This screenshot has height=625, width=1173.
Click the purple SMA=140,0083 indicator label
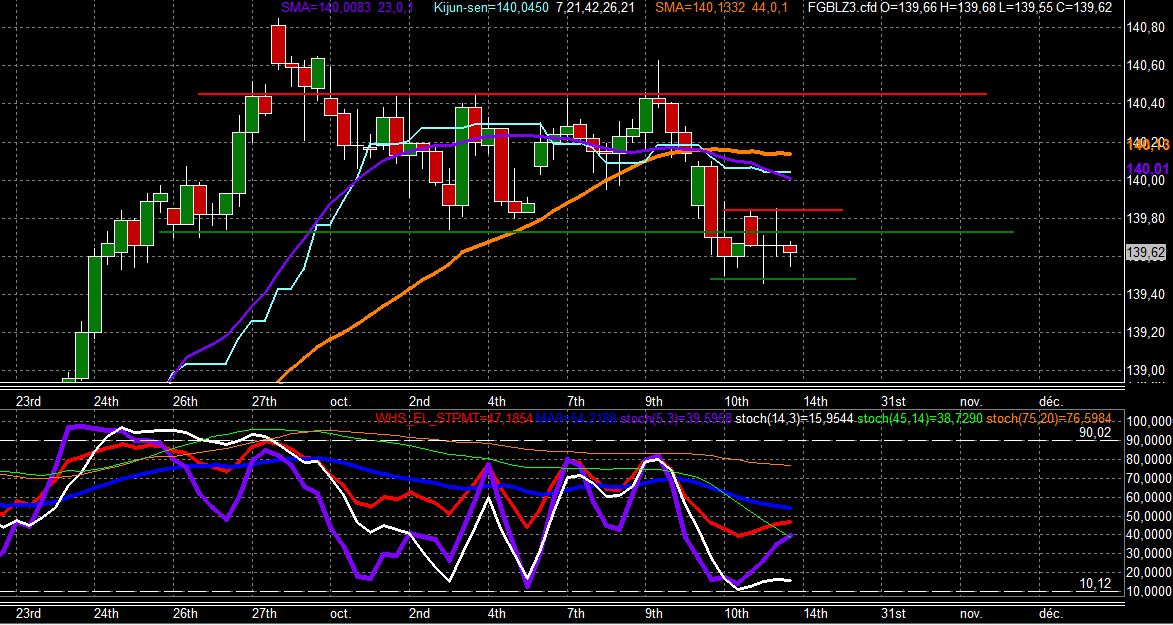tap(328, 7)
